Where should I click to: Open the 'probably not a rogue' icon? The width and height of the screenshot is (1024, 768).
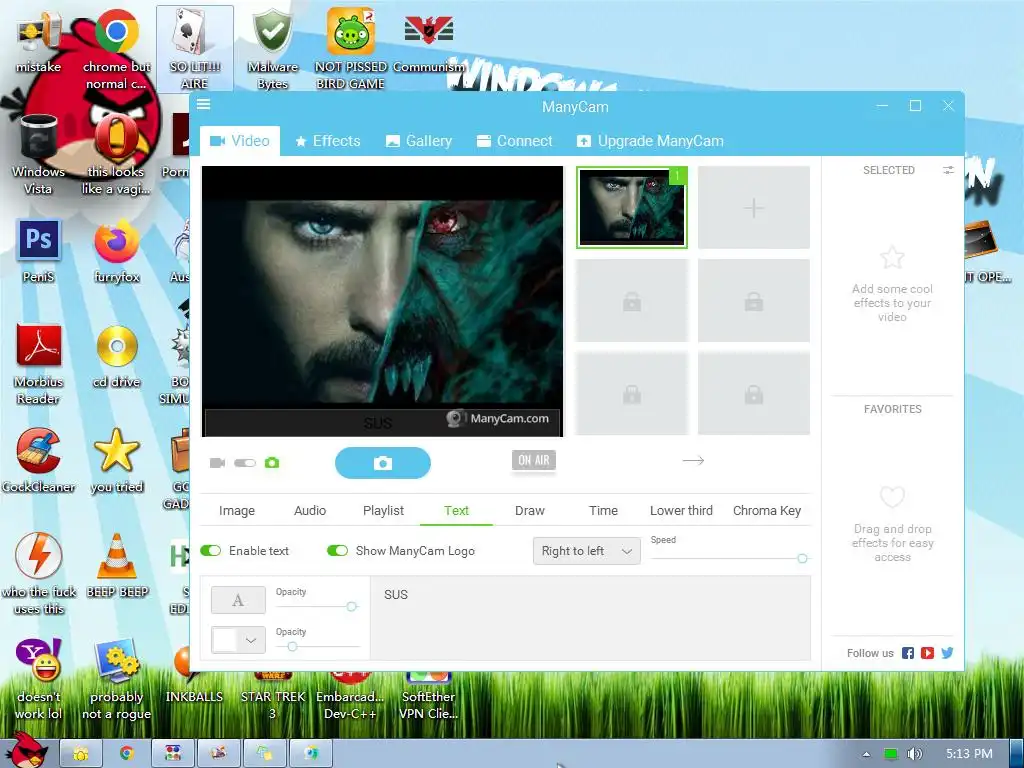tap(116, 679)
